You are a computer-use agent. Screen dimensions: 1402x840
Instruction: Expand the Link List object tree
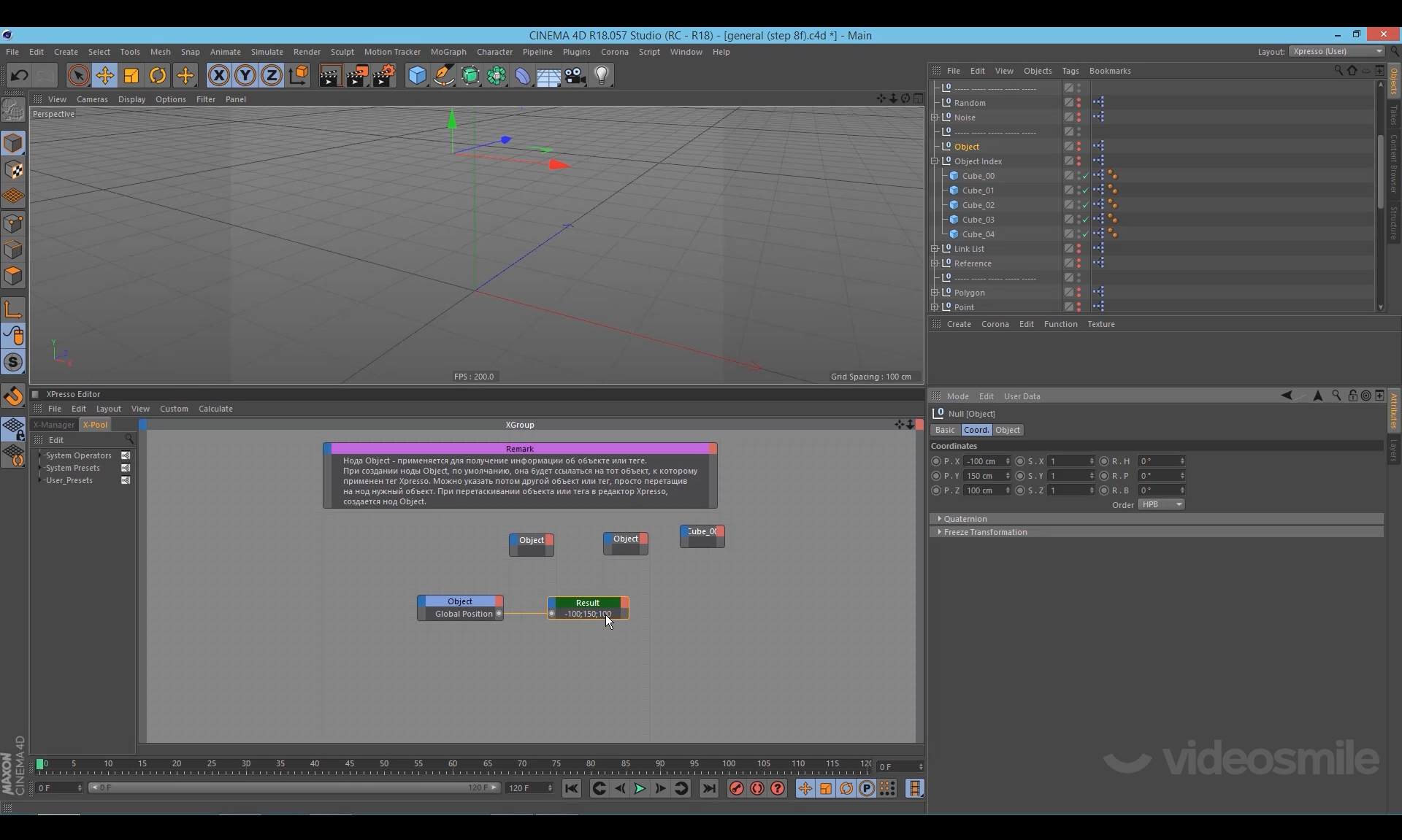pyautogui.click(x=935, y=249)
